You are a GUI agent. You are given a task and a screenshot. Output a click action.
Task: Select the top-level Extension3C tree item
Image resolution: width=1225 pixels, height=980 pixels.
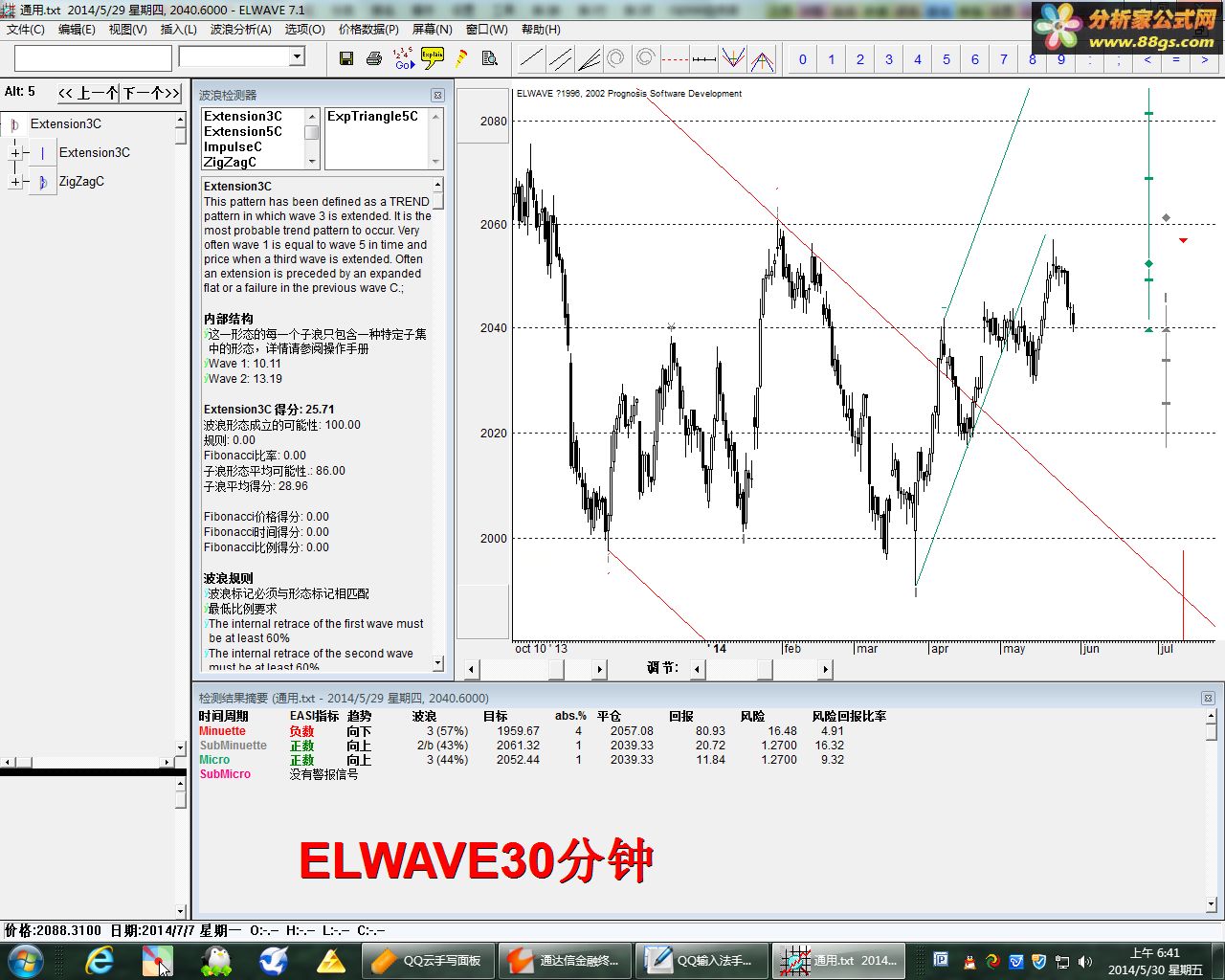[x=65, y=123]
